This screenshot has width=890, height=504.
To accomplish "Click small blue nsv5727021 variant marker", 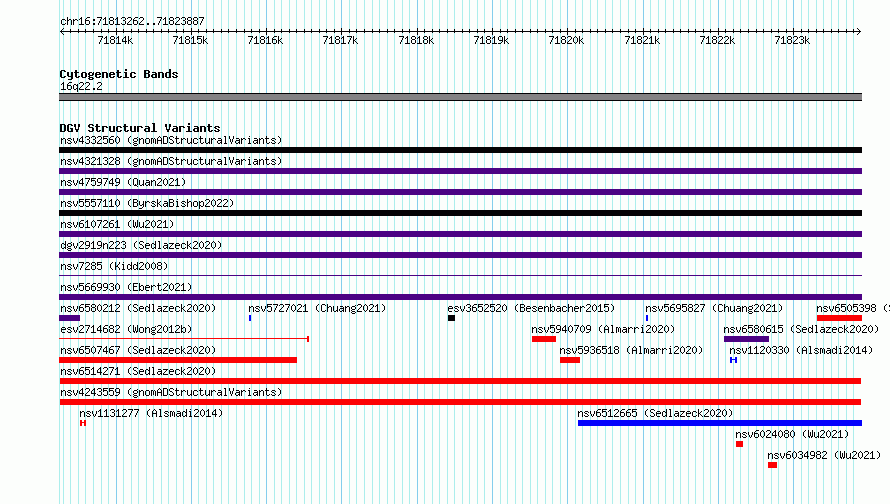I will coord(250,318).
